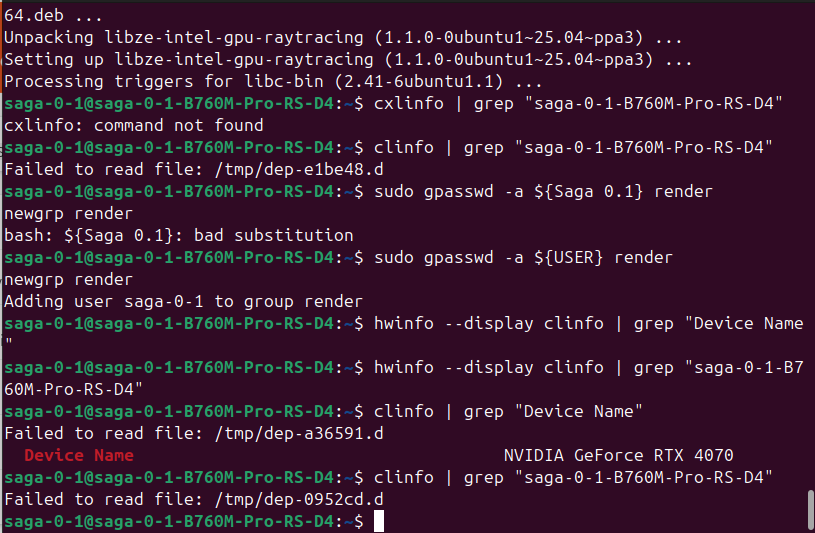The height and width of the screenshot is (533, 815).
Task: Click the "Unpacking libze-intel-gpu-raytracing" line
Action: pos(344,37)
